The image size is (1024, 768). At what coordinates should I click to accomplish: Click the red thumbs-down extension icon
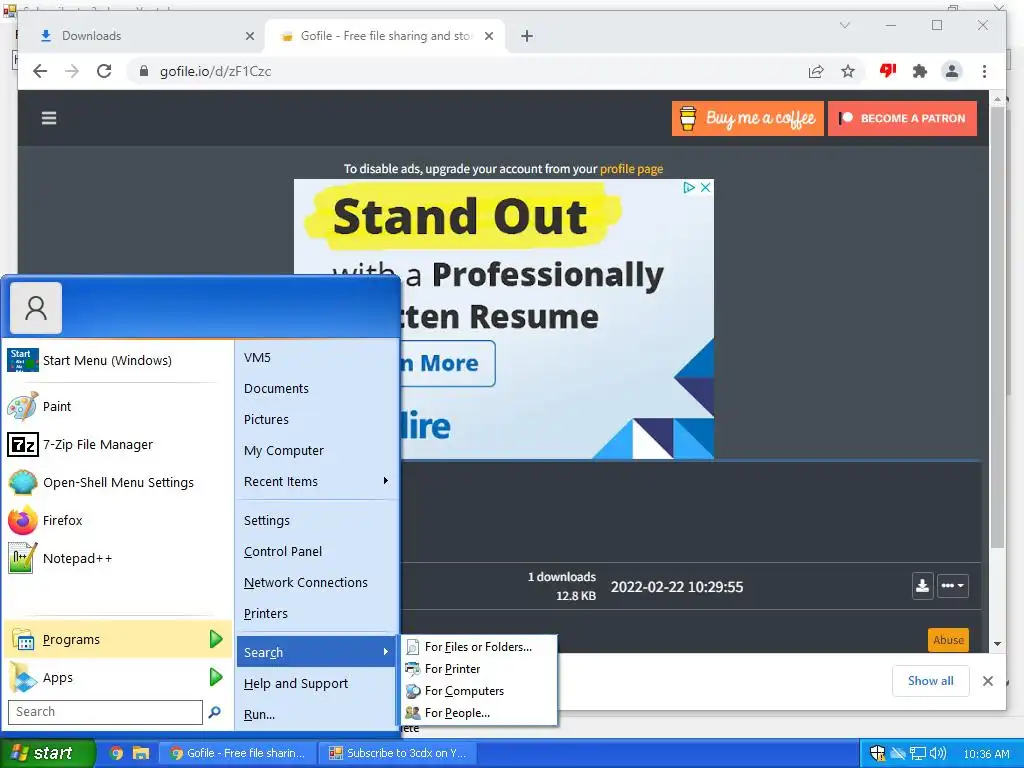[x=888, y=71]
